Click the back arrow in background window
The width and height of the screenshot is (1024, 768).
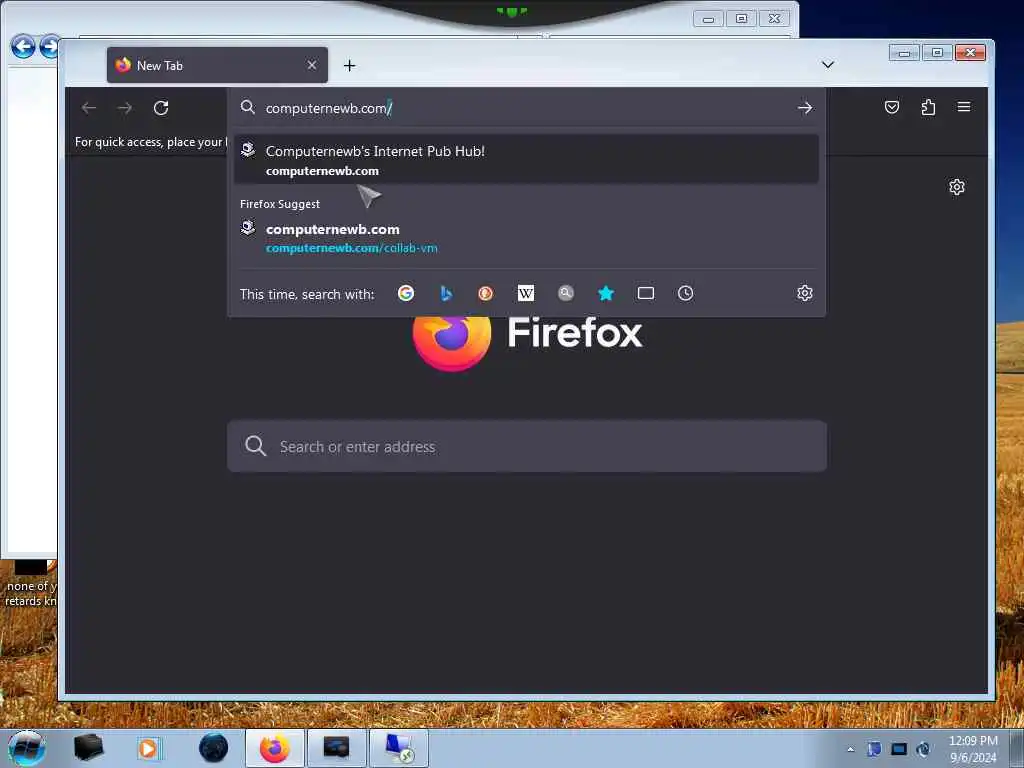tap(23, 46)
